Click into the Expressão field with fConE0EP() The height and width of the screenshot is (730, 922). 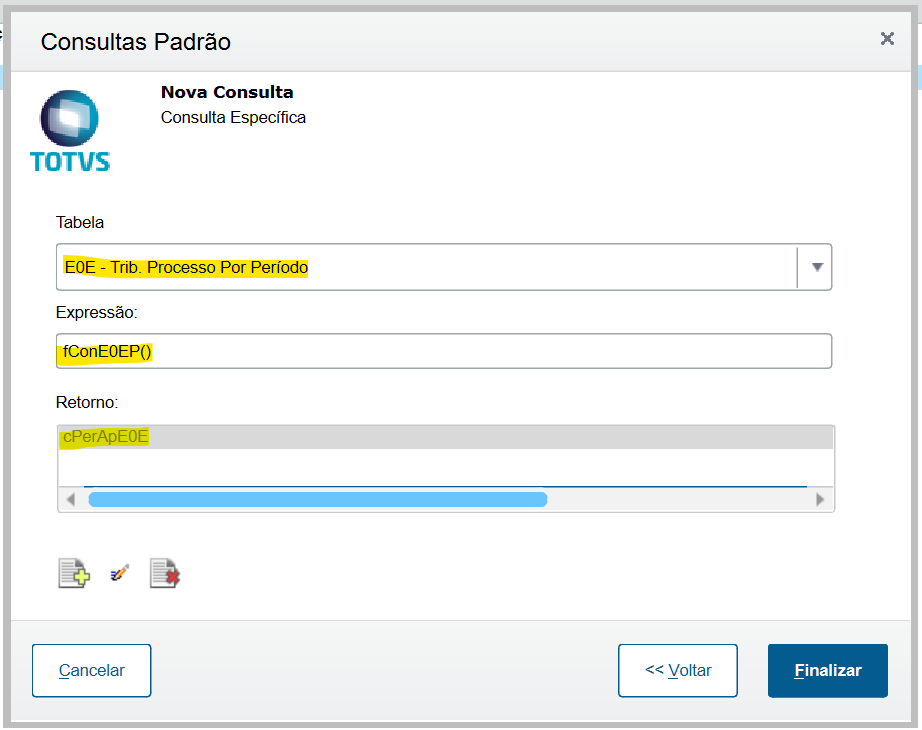tap(444, 351)
